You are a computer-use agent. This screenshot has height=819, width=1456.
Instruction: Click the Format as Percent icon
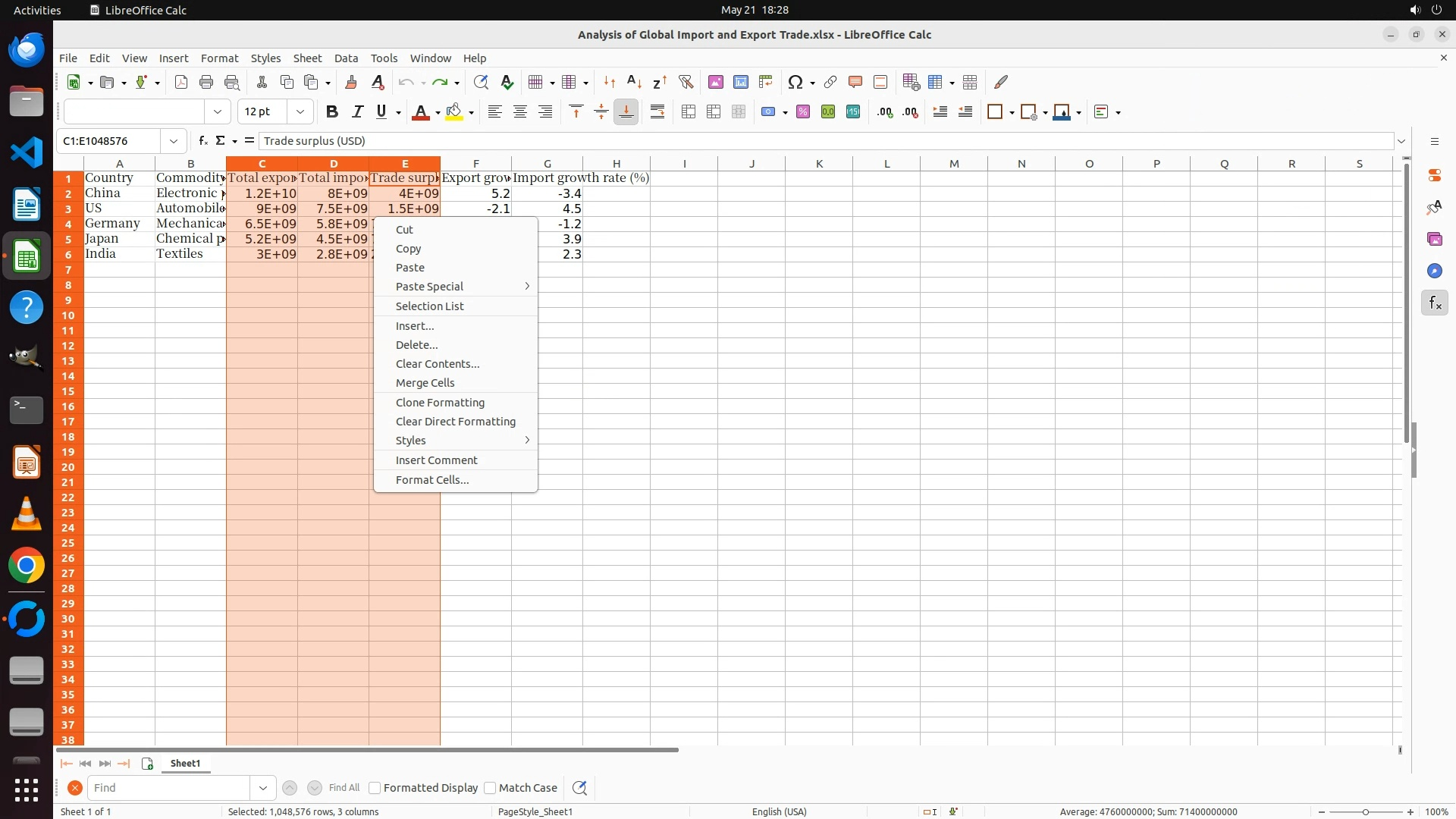803,112
